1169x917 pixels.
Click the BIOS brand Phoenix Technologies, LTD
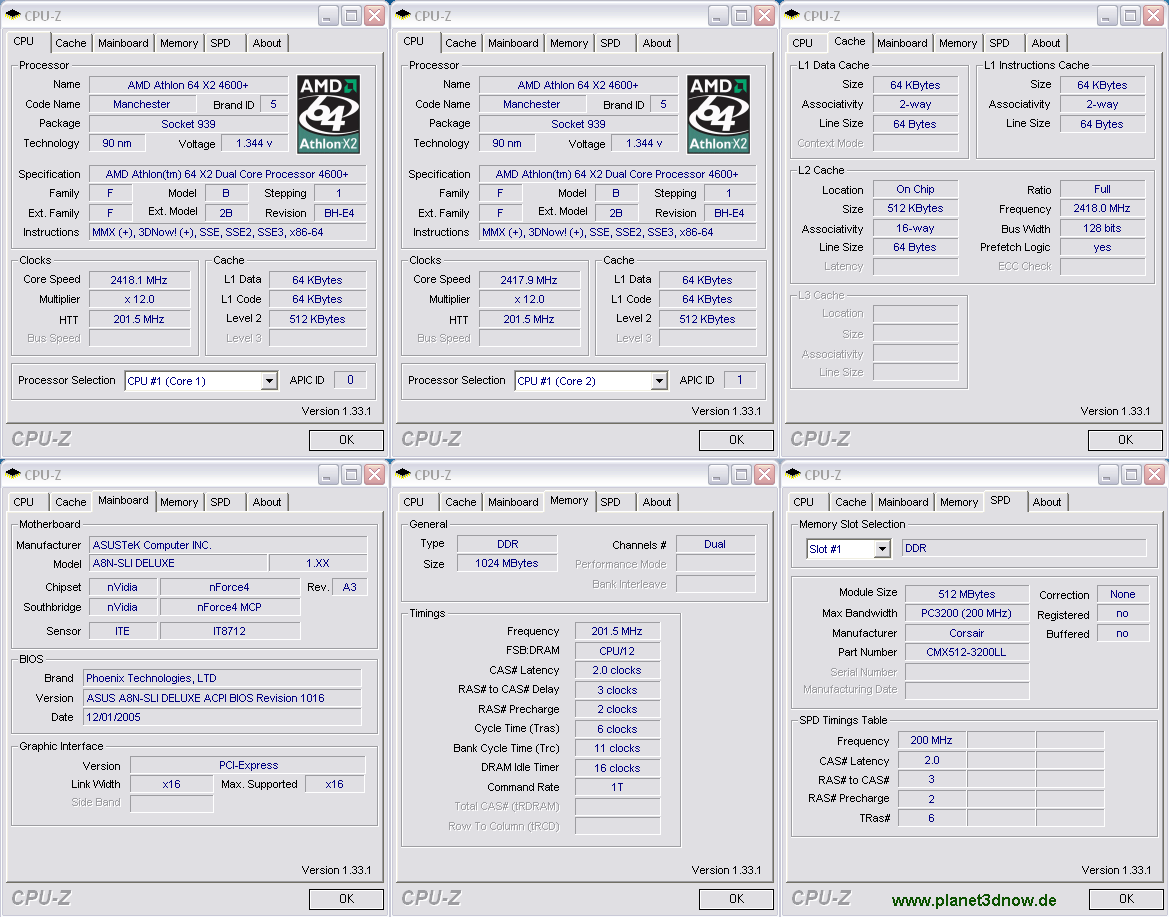(222, 678)
